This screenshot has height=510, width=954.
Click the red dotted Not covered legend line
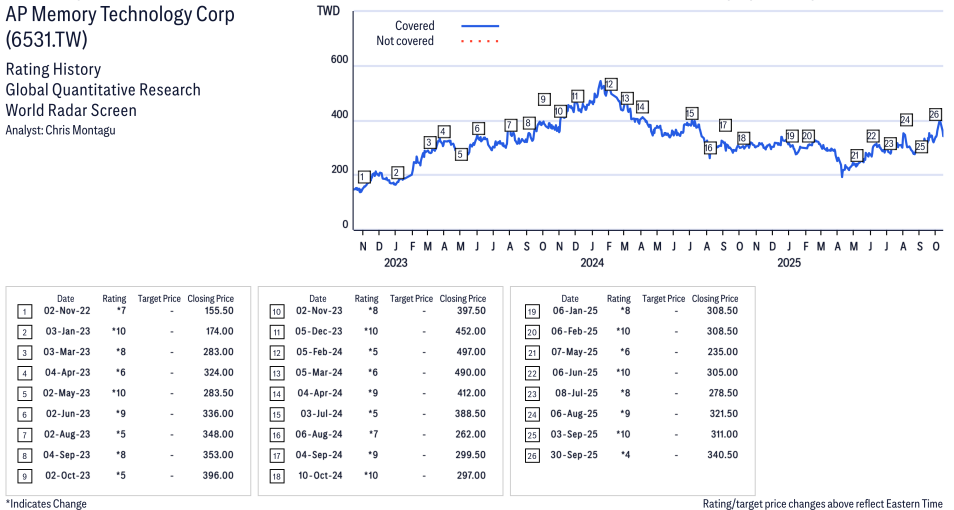480,41
